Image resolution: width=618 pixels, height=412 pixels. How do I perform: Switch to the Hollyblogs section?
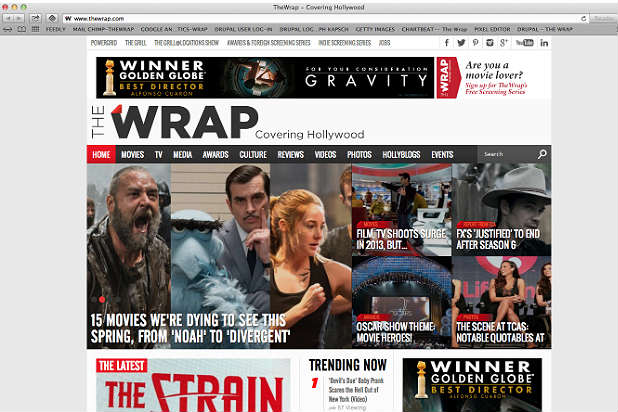pos(401,155)
